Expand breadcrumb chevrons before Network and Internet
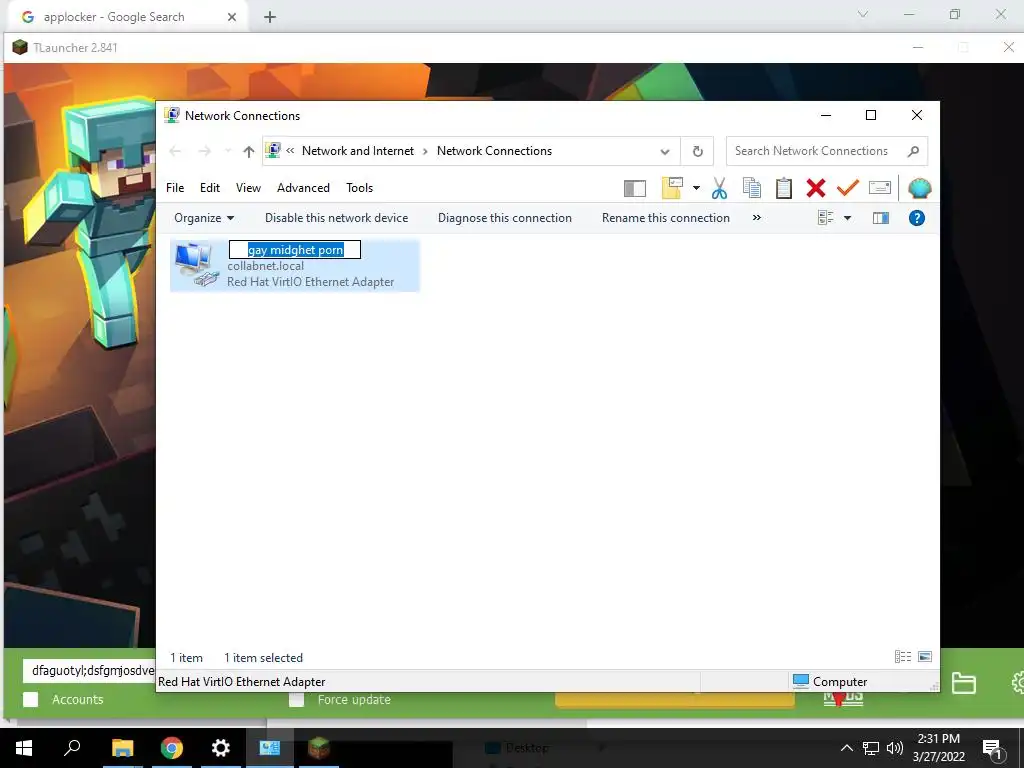The image size is (1024, 768). (290, 152)
